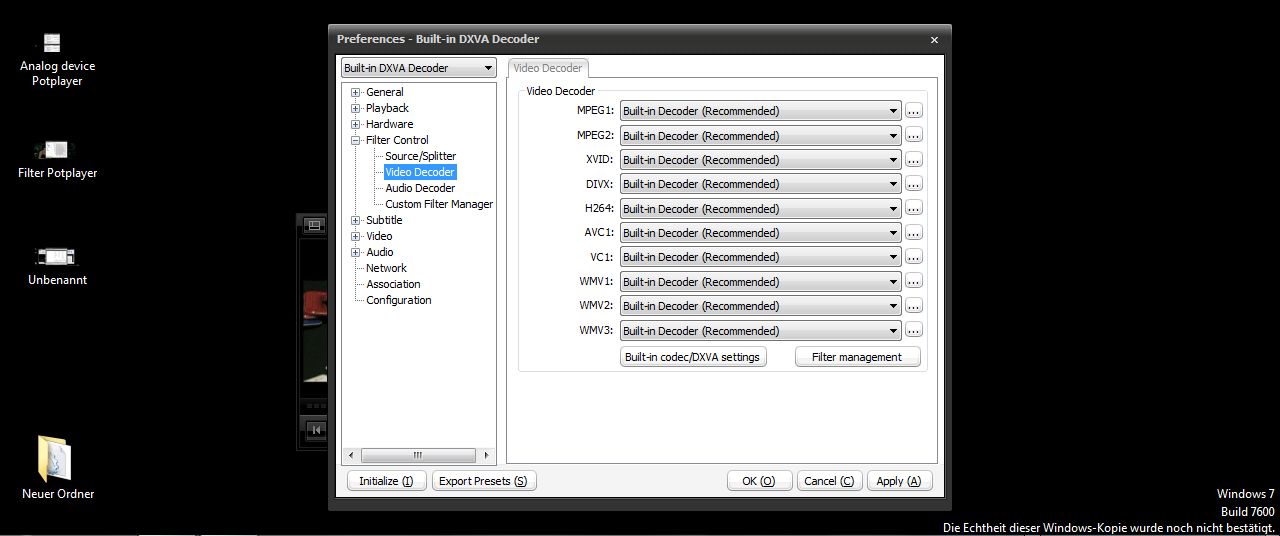Open the MPEG2 decoder dropdown
1280x536 pixels.
760,135
